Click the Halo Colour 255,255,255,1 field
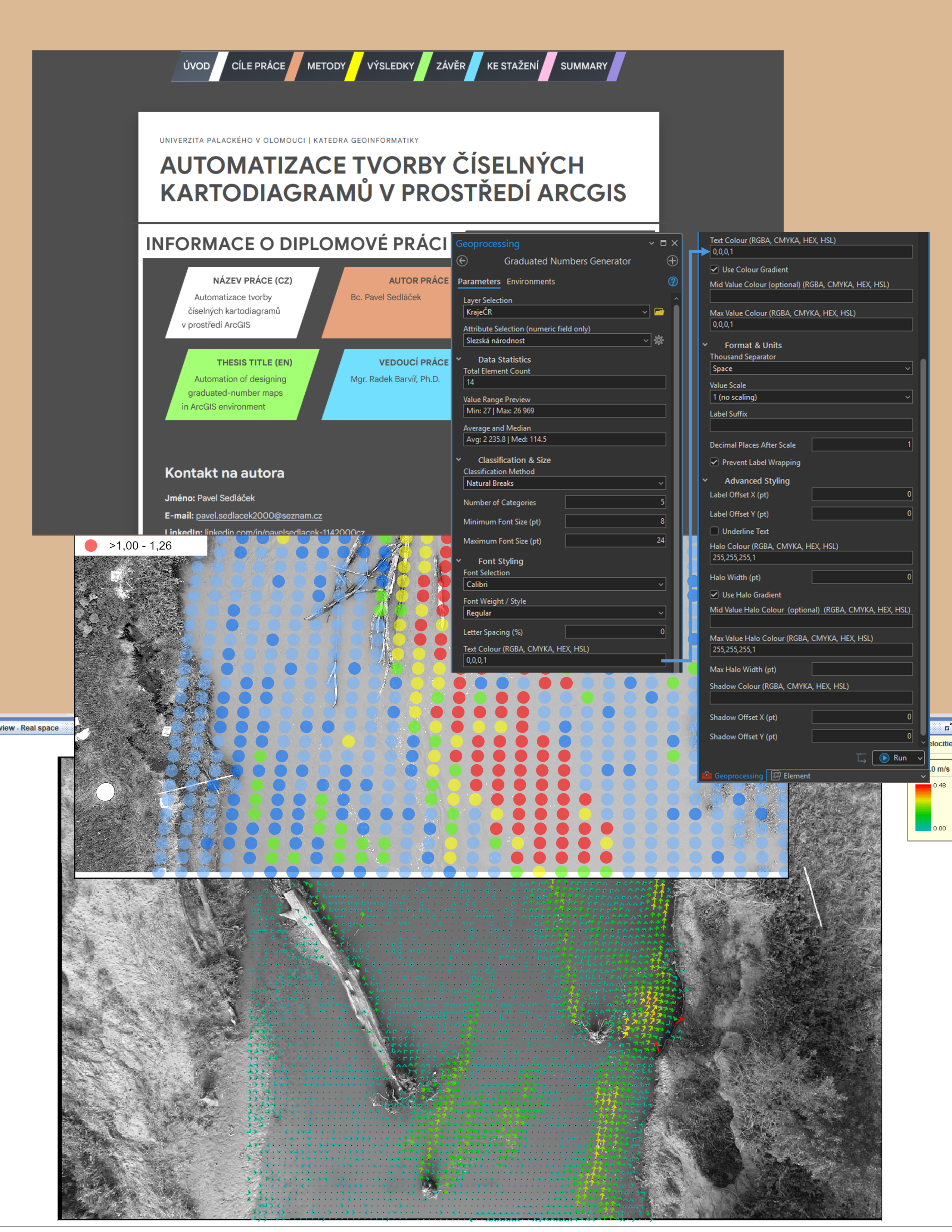 [811, 558]
